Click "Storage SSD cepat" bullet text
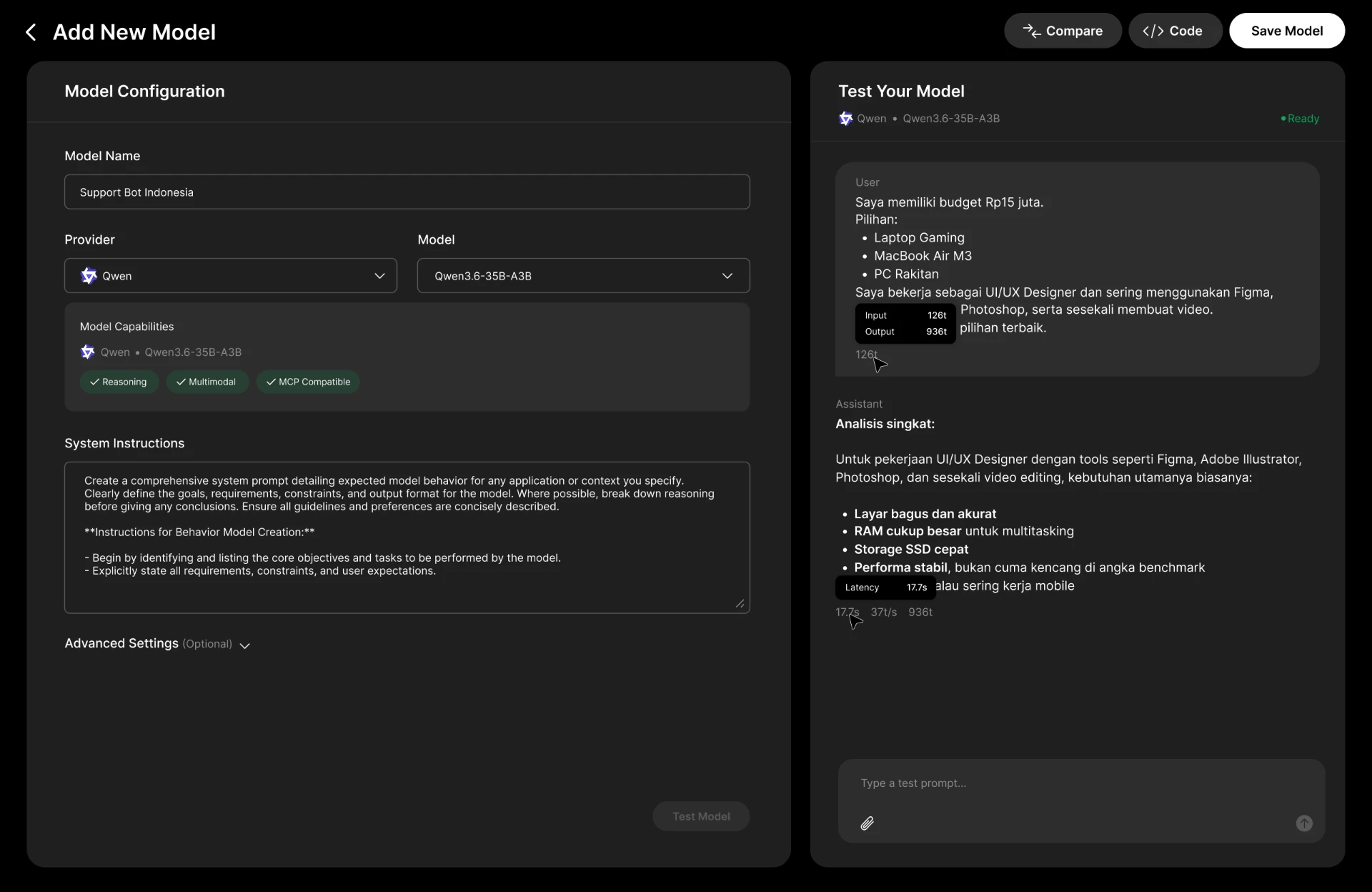The image size is (1372, 892). point(911,549)
